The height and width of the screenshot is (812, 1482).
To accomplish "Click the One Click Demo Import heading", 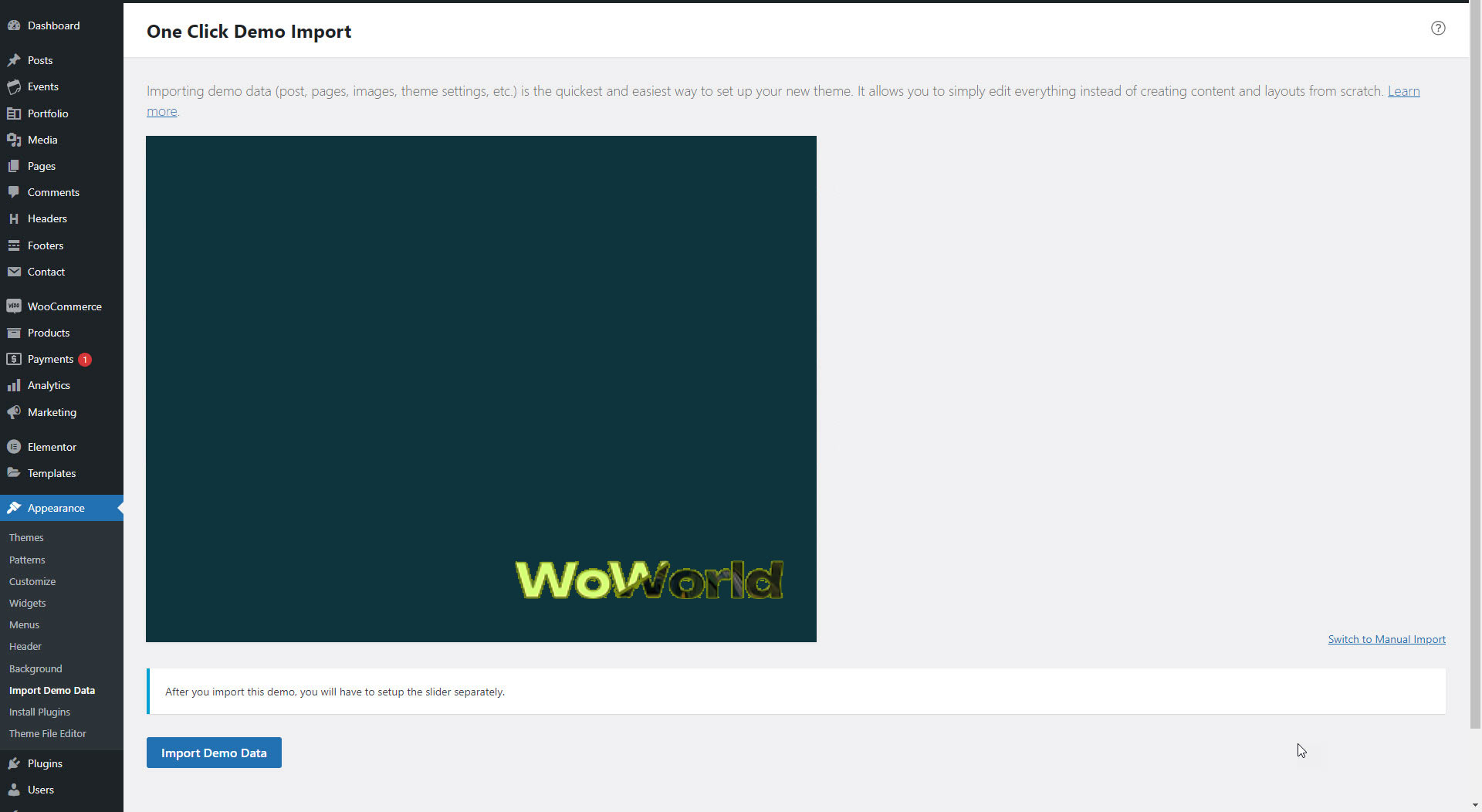I will coord(249,32).
